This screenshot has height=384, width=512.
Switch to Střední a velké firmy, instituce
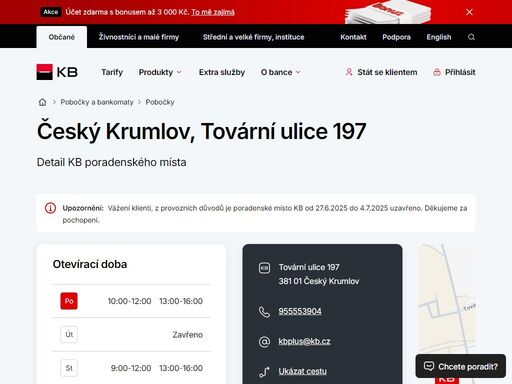tap(253, 37)
